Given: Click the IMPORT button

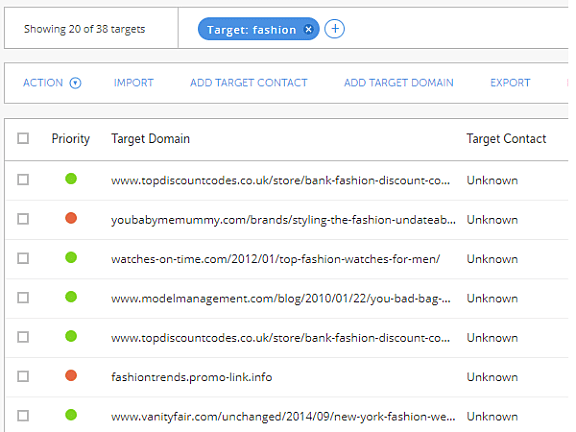Looking at the screenshot, I should pos(133,83).
